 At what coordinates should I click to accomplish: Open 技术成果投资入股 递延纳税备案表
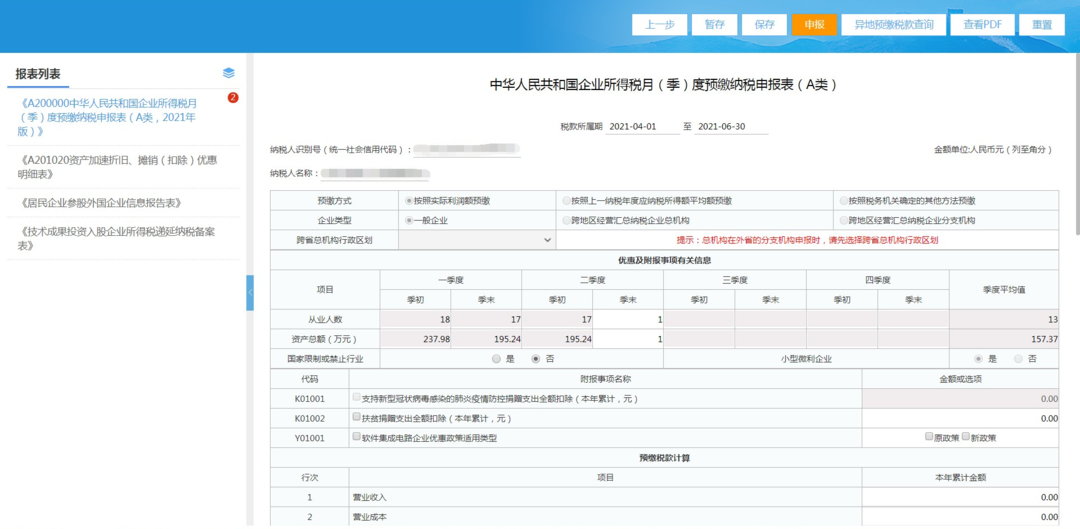pyautogui.click(x=117, y=238)
